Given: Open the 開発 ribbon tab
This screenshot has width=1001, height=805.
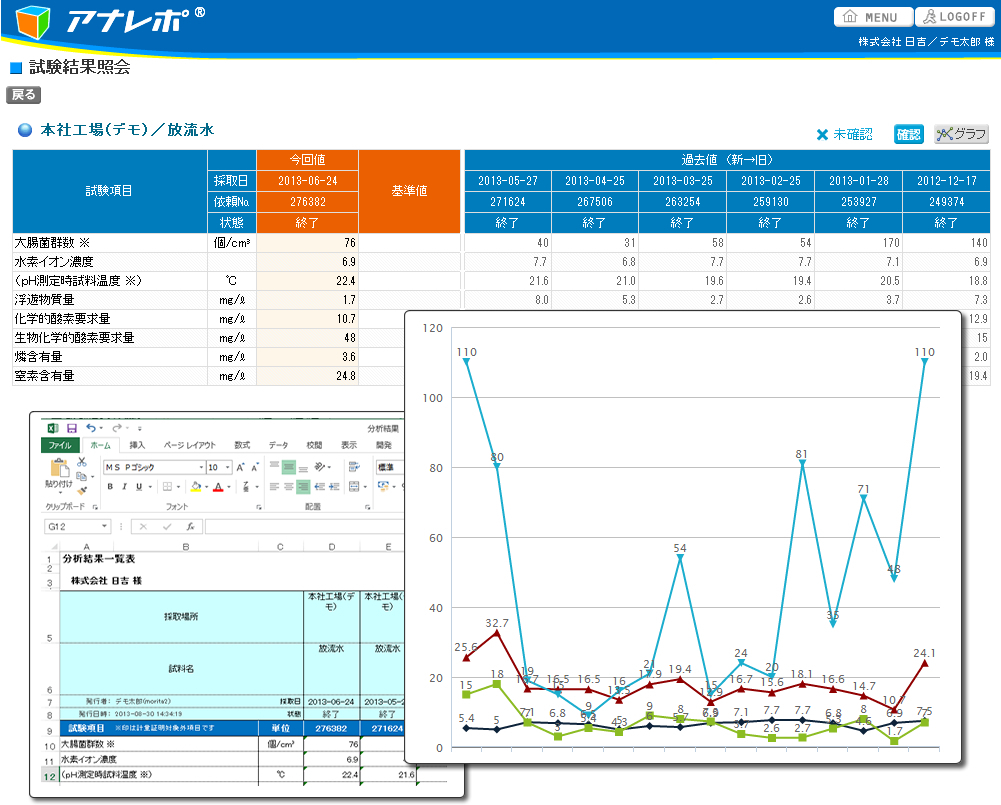Looking at the screenshot, I should pos(383,445).
